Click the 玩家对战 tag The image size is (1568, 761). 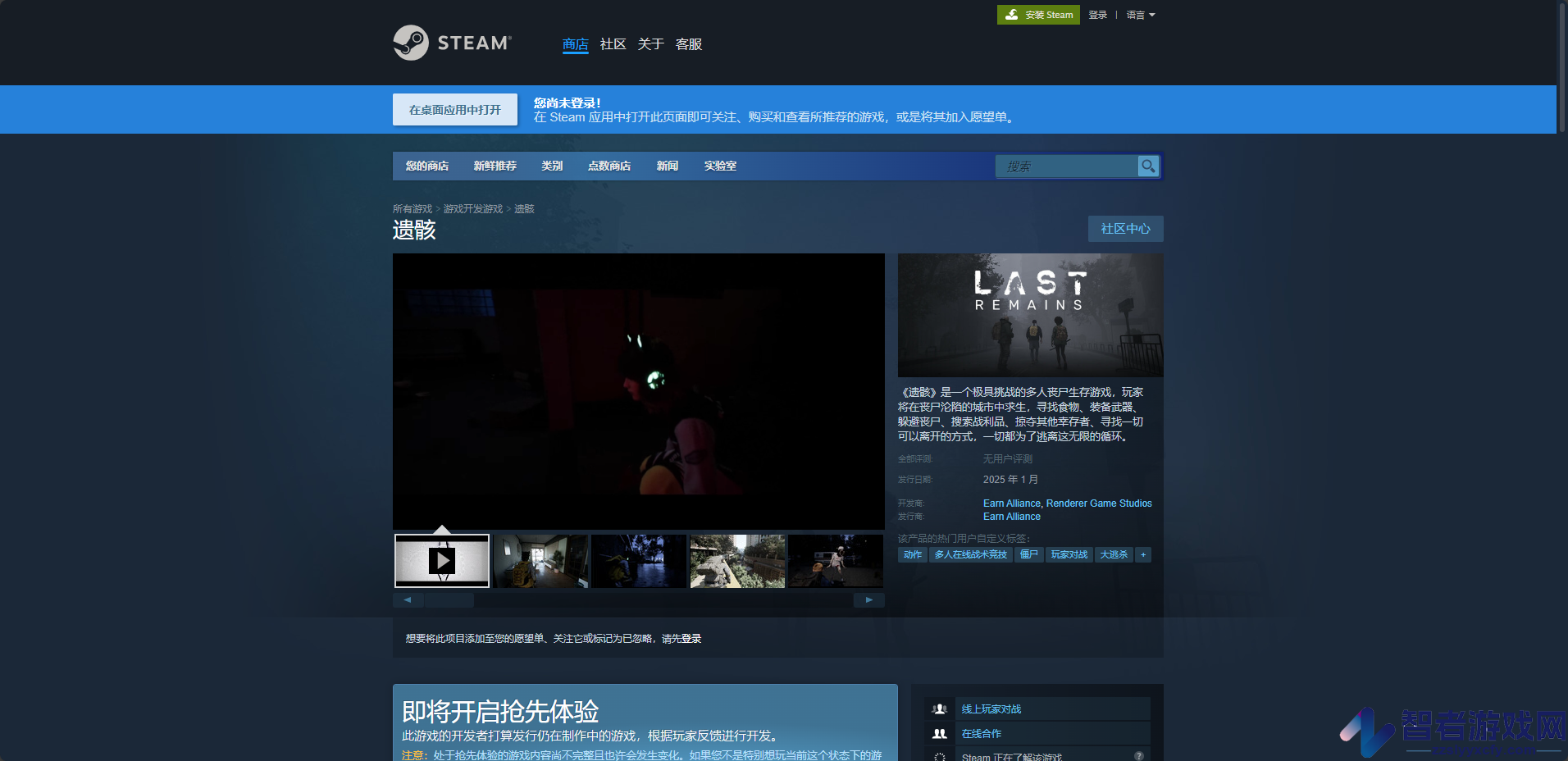1069,555
